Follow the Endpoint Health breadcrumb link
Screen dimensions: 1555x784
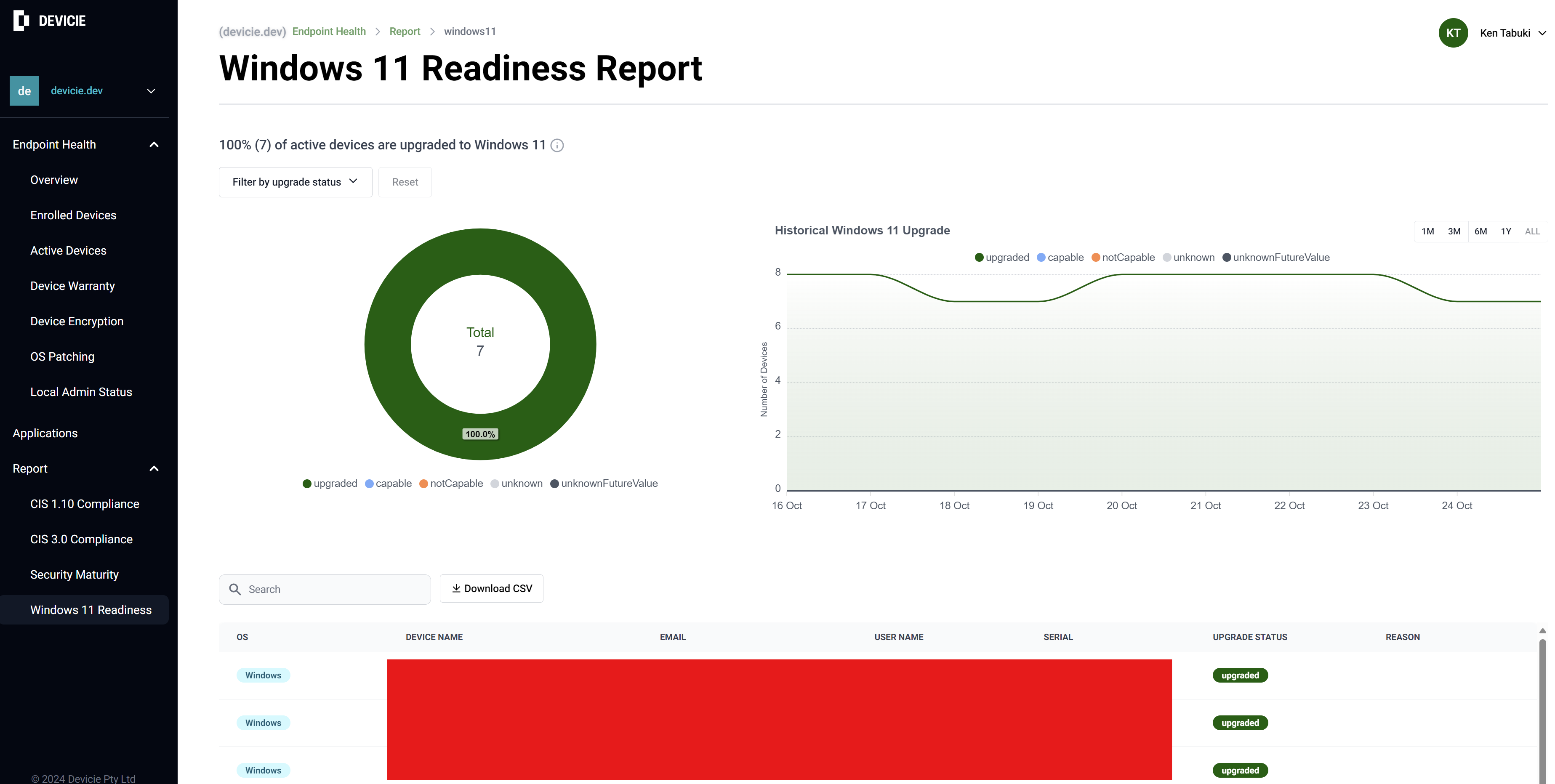tap(329, 32)
